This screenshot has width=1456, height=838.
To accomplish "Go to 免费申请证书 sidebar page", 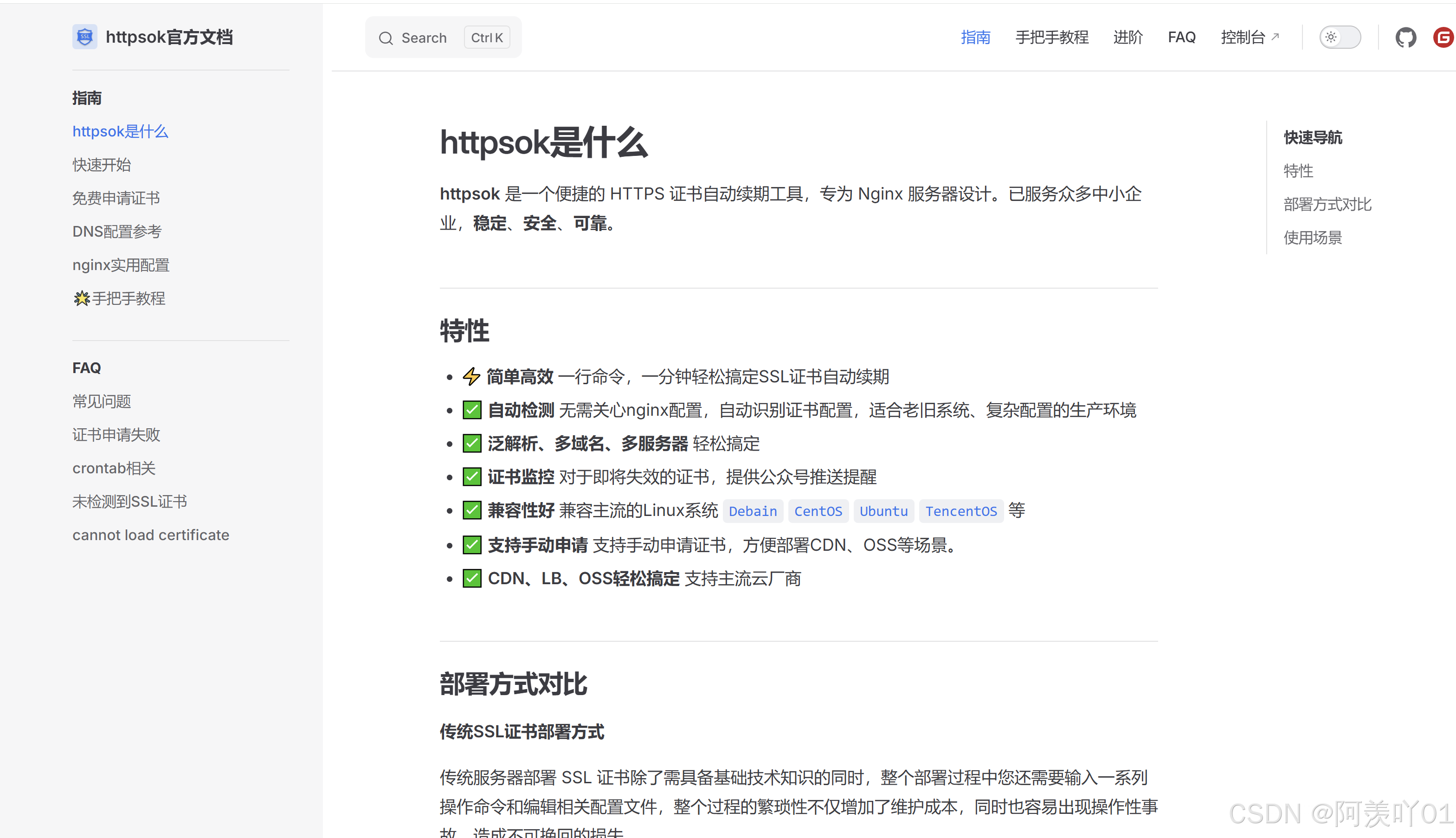I will click(x=116, y=198).
